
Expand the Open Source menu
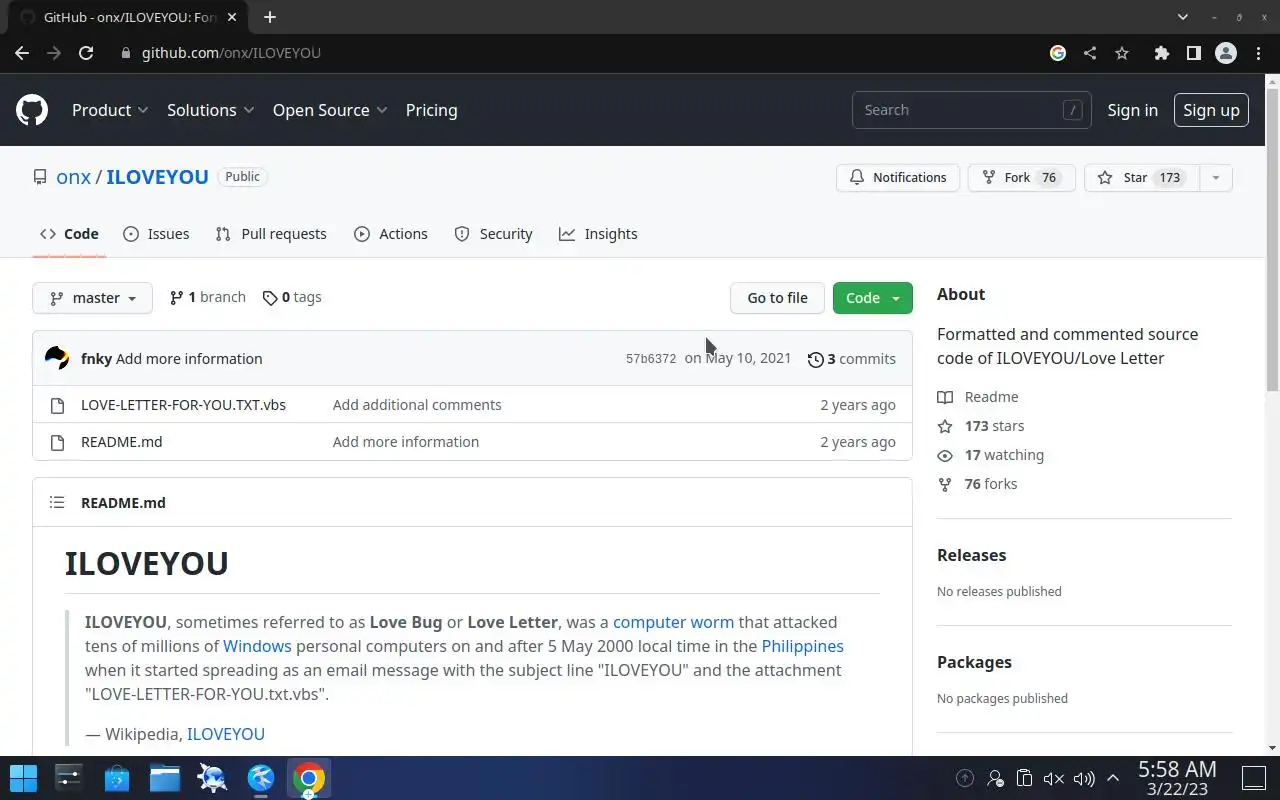pyautogui.click(x=330, y=110)
